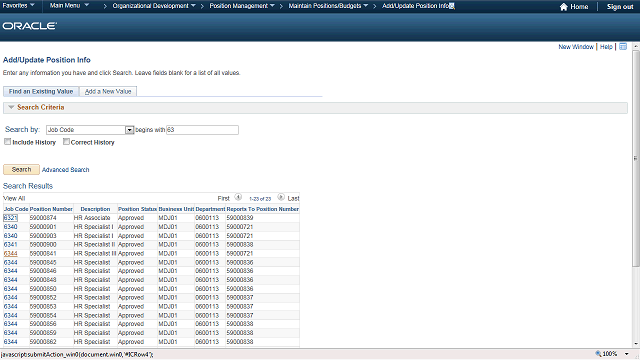Go to next results page arrow
640x360 pixels.
pyautogui.click(x=281, y=198)
